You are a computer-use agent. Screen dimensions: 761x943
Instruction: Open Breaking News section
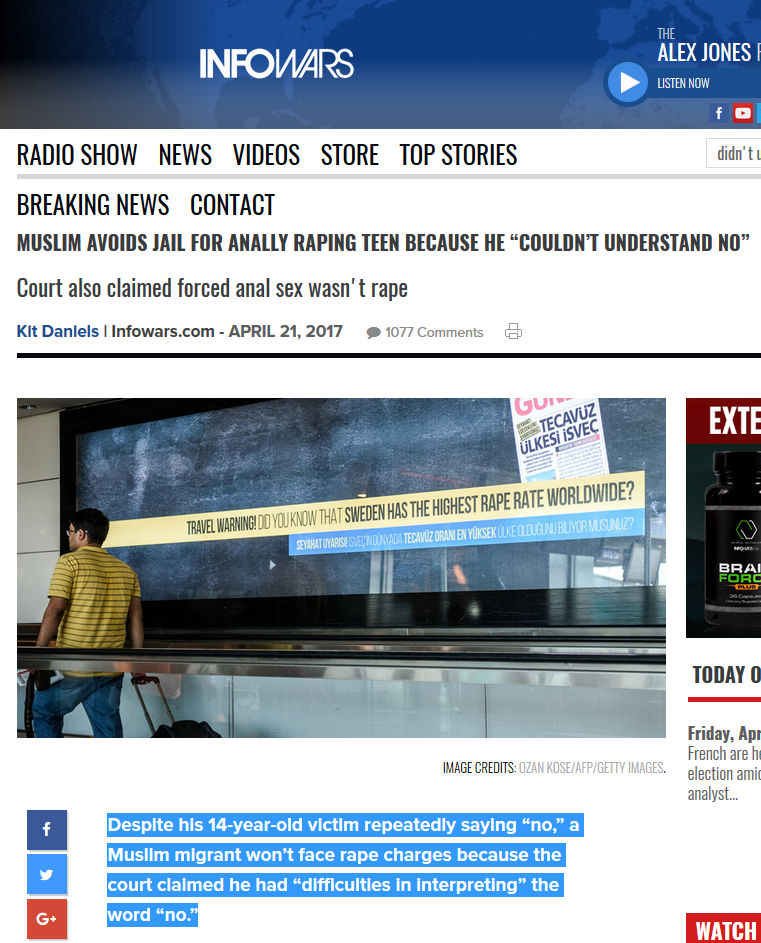pyautogui.click(x=93, y=205)
